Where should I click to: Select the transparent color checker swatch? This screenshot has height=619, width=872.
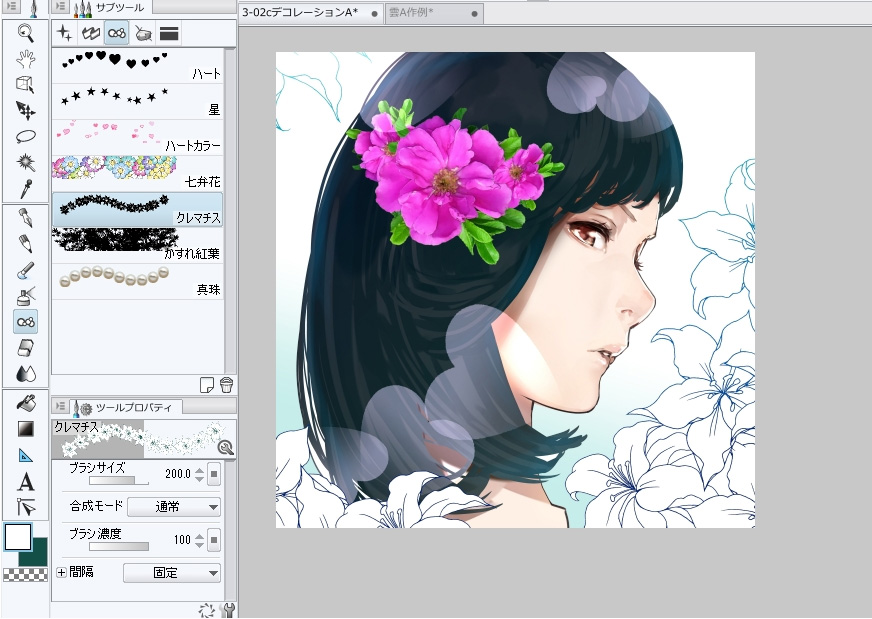tap(18, 575)
